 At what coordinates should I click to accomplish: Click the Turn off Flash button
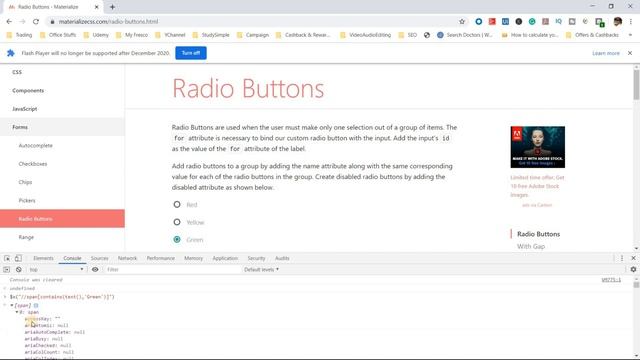click(191, 53)
